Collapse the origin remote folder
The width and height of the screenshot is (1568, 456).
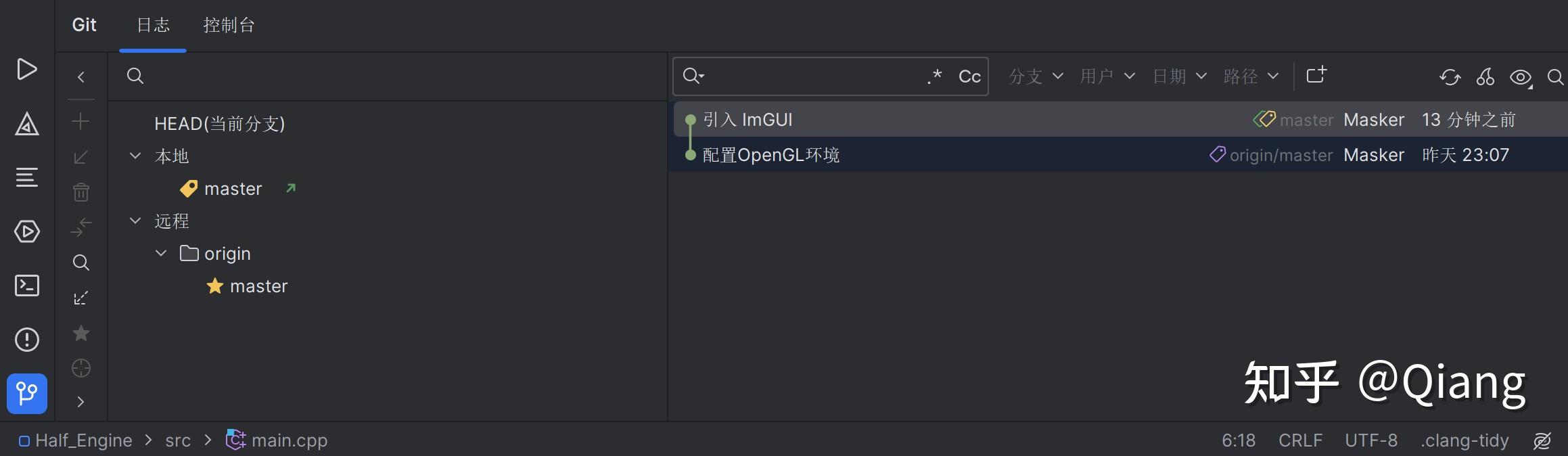pos(160,253)
